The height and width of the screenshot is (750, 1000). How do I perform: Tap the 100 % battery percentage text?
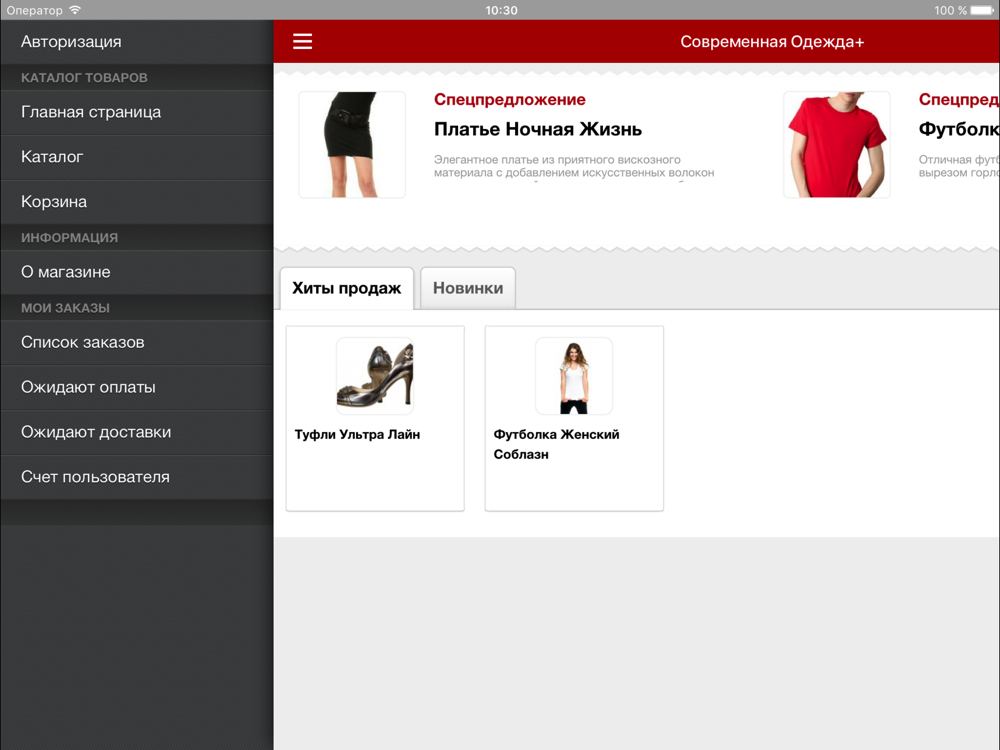click(950, 10)
